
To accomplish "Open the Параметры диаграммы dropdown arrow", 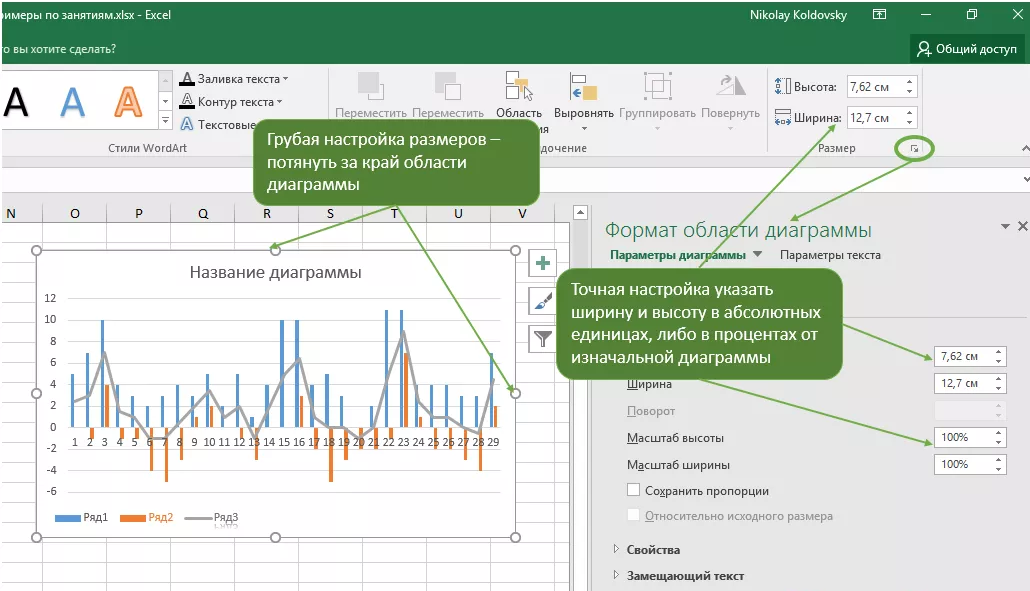I will [757, 254].
